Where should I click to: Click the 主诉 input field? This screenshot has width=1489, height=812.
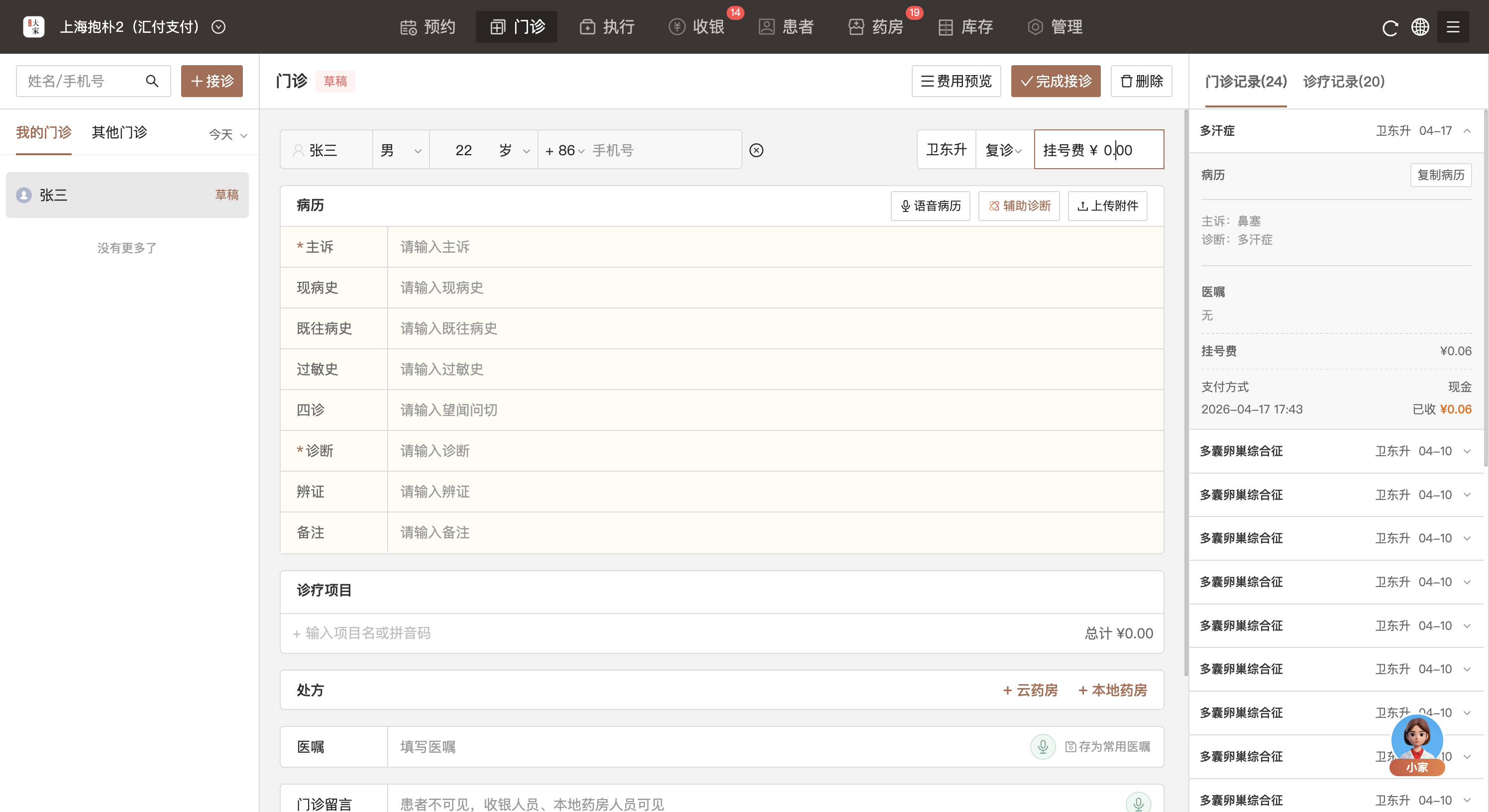click(774, 247)
